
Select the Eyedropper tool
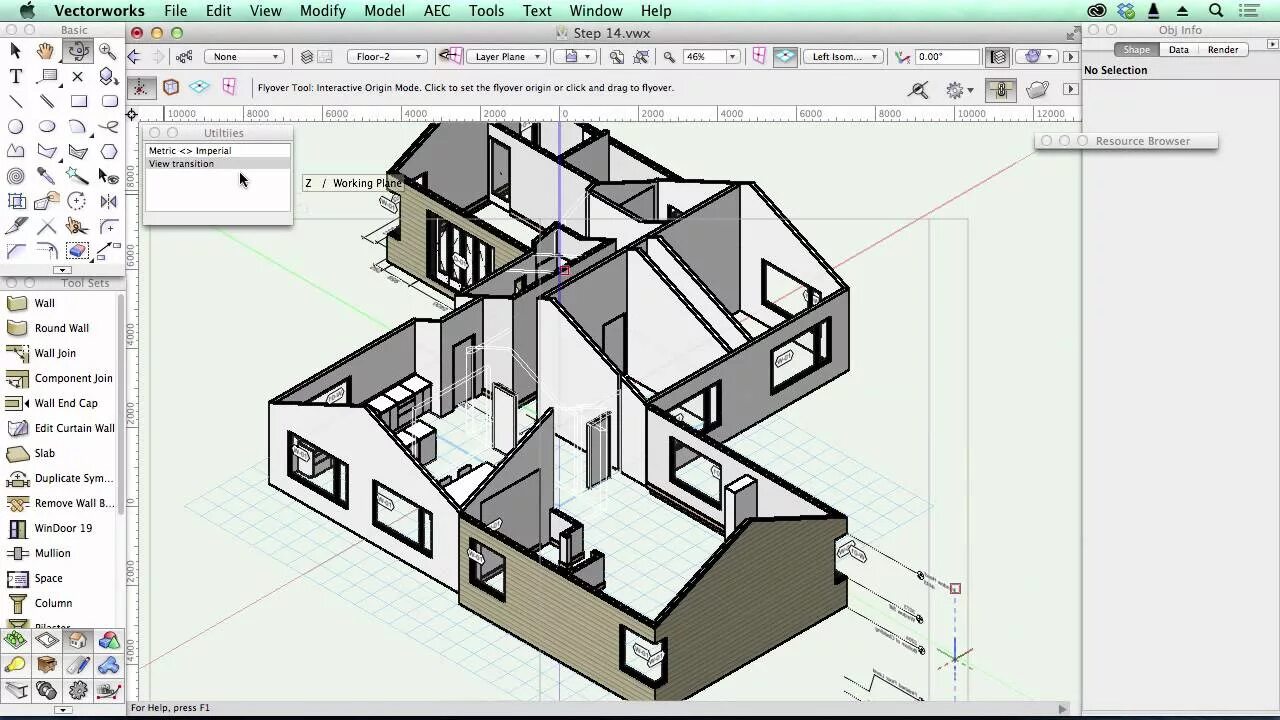(x=46, y=176)
